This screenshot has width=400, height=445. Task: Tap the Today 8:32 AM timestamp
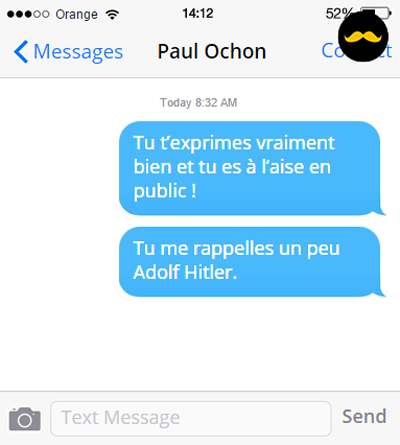pyautogui.click(x=198, y=103)
